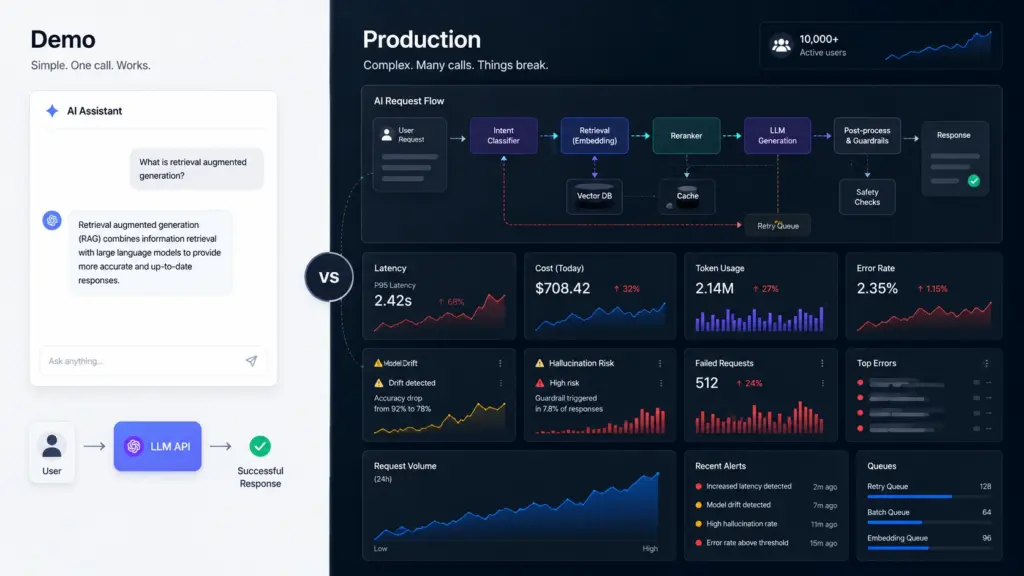Screen dimensions: 1024x576
Task: Click the Failed Requests bar chart
Action: click(x=760, y=418)
